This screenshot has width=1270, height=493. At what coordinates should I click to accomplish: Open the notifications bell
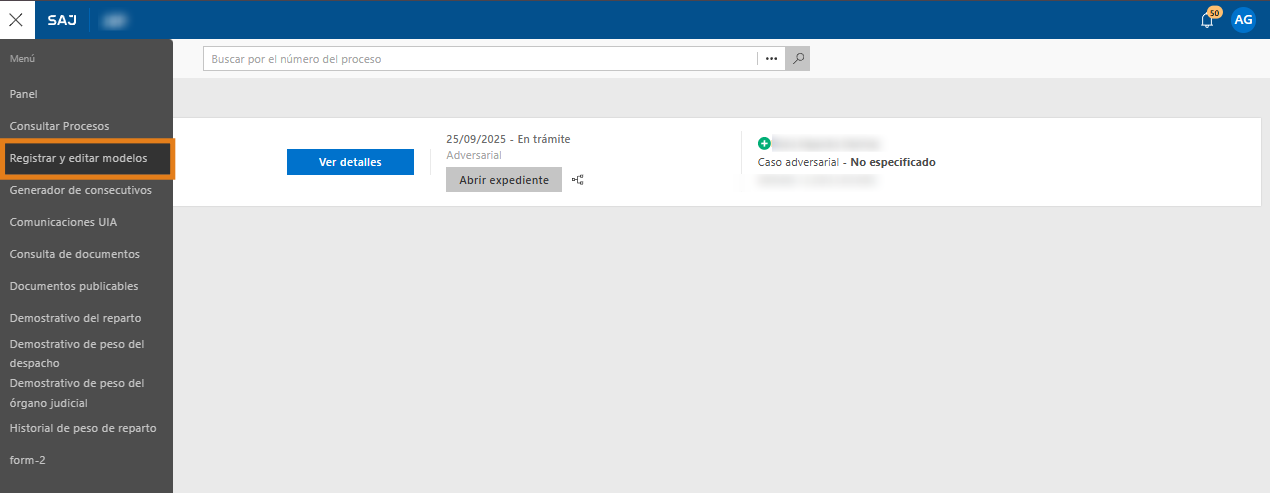click(x=1207, y=20)
